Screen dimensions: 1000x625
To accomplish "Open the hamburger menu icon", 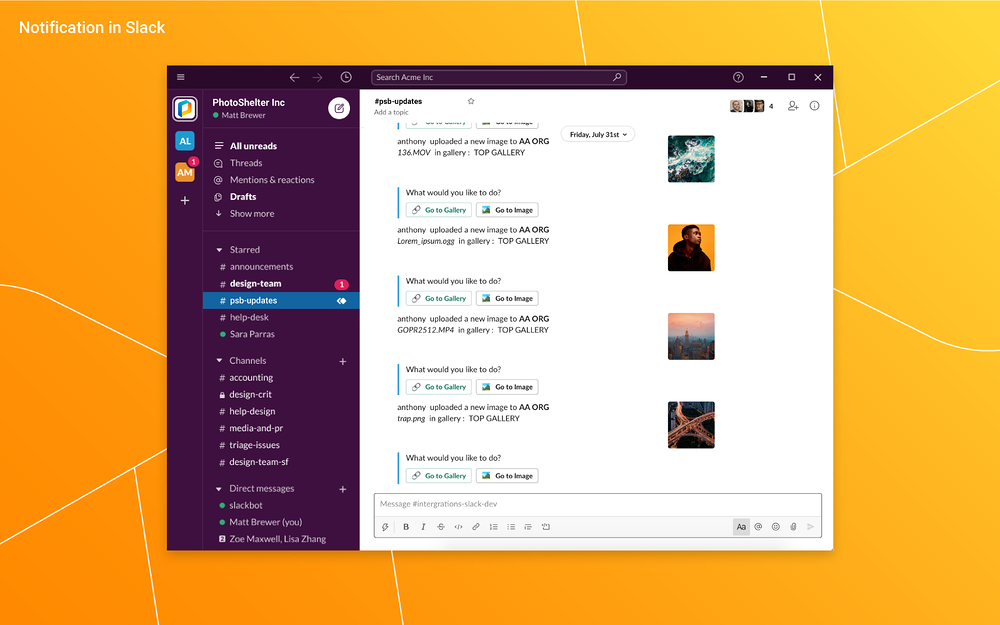I will 180,77.
